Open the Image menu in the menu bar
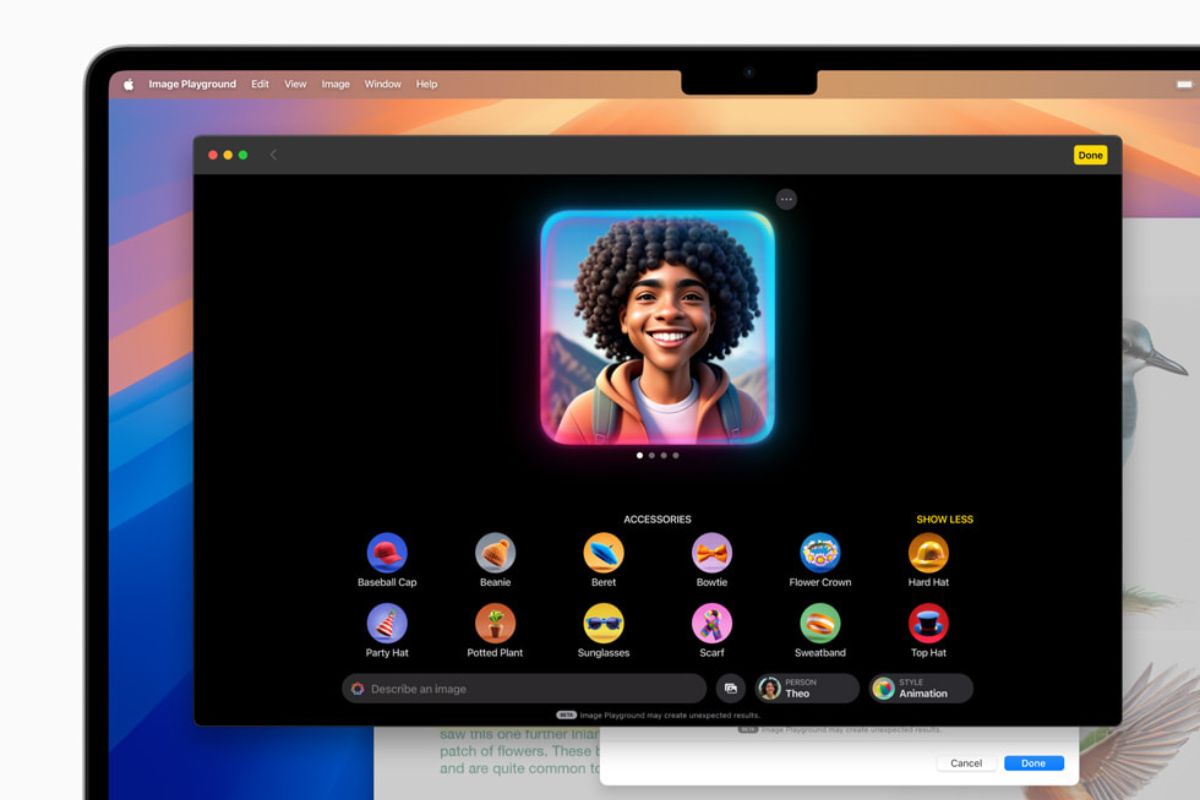This screenshot has width=1200, height=800. [x=335, y=84]
